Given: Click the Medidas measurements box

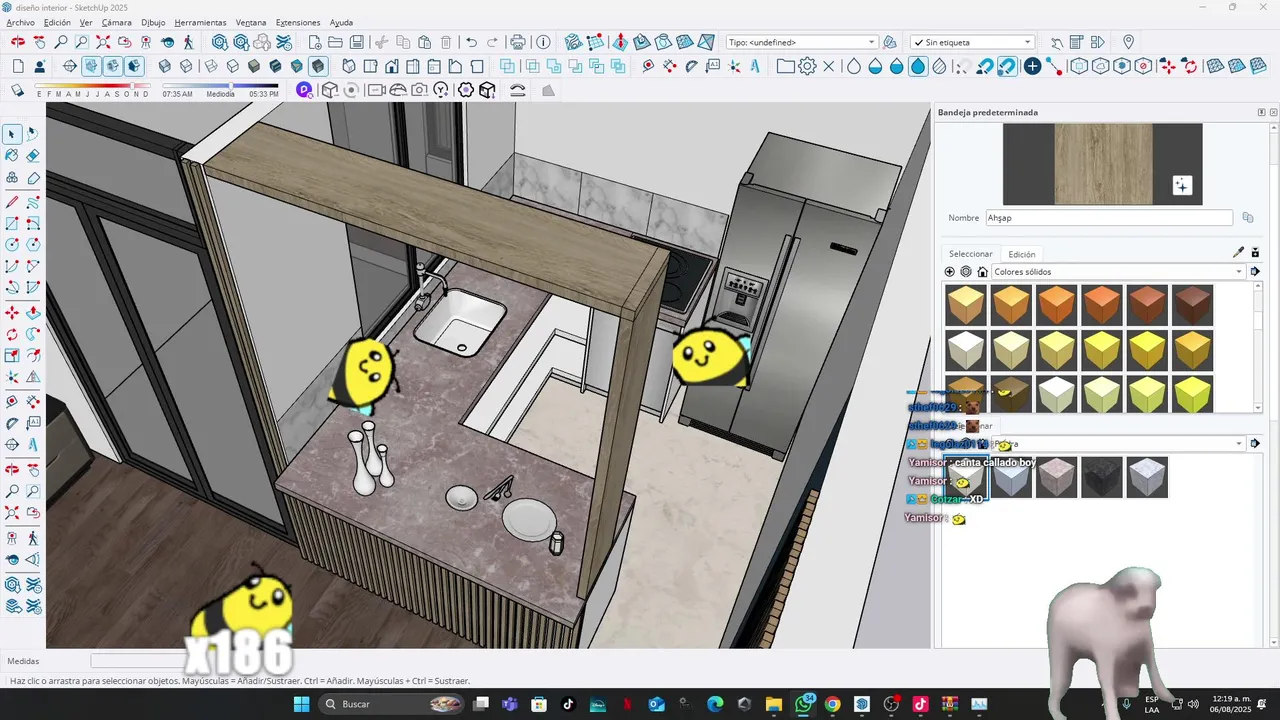Looking at the screenshot, I should coord(138,661).
